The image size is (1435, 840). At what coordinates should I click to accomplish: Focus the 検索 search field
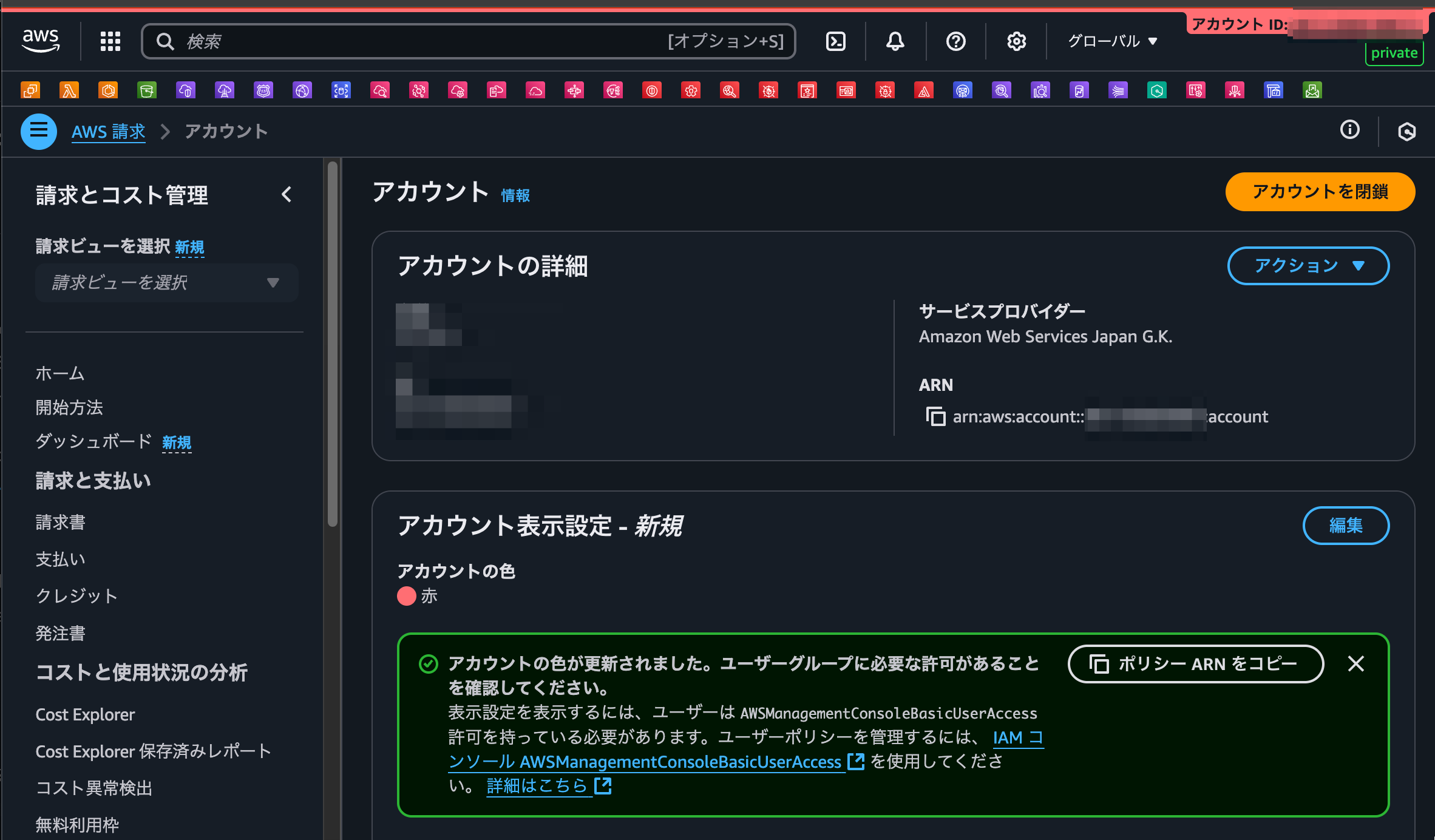pos(469,41)
